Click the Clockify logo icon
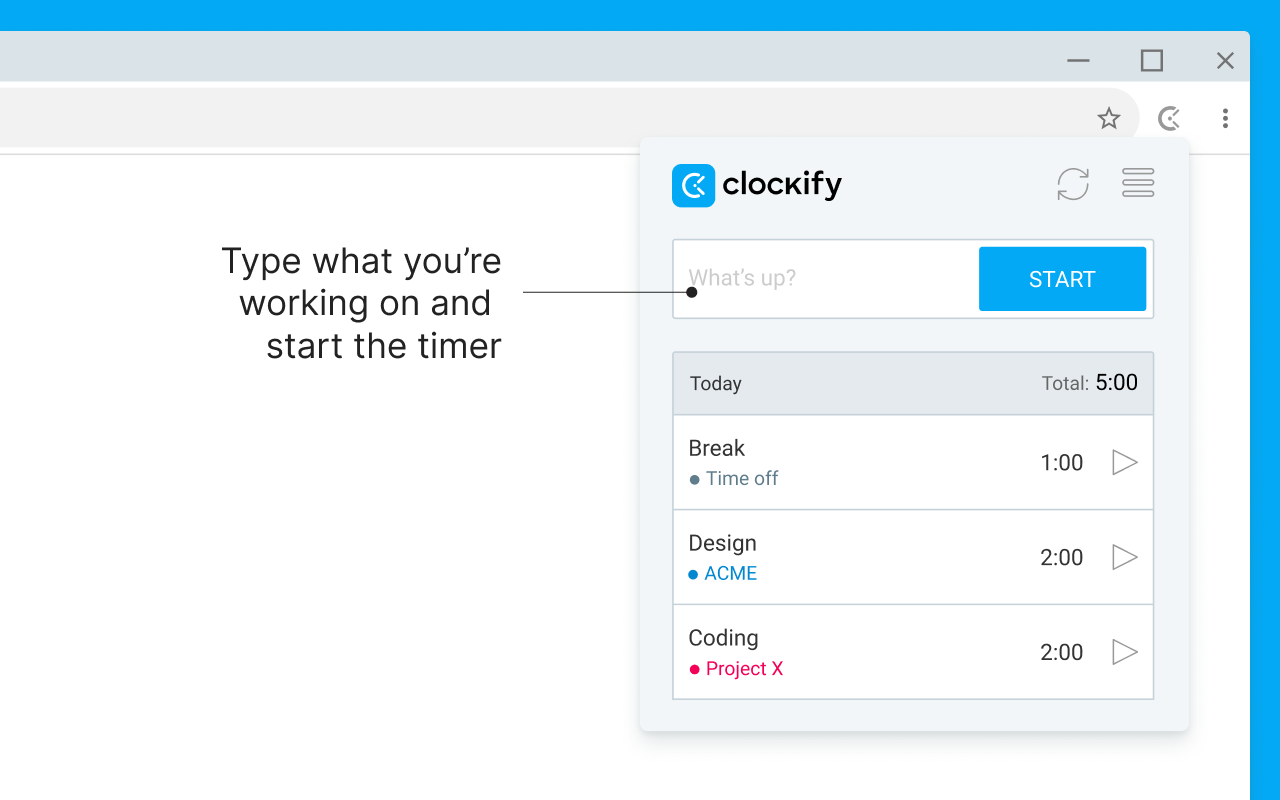1280x800 pixels. 694,185
